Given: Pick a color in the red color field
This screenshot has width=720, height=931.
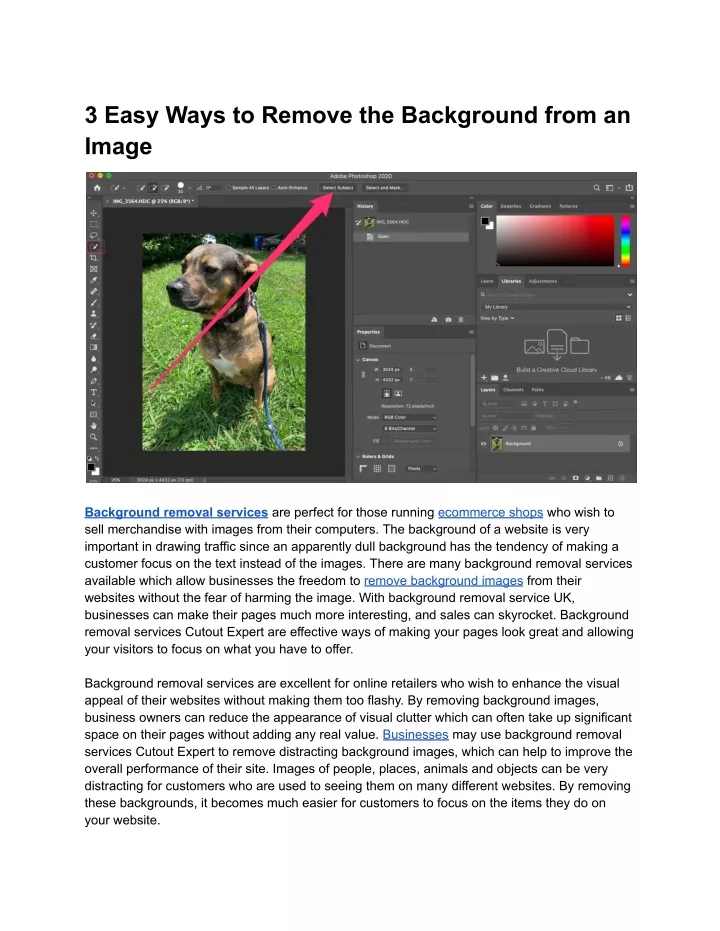Looking at the screenshot, I should (x=555, y=240).
